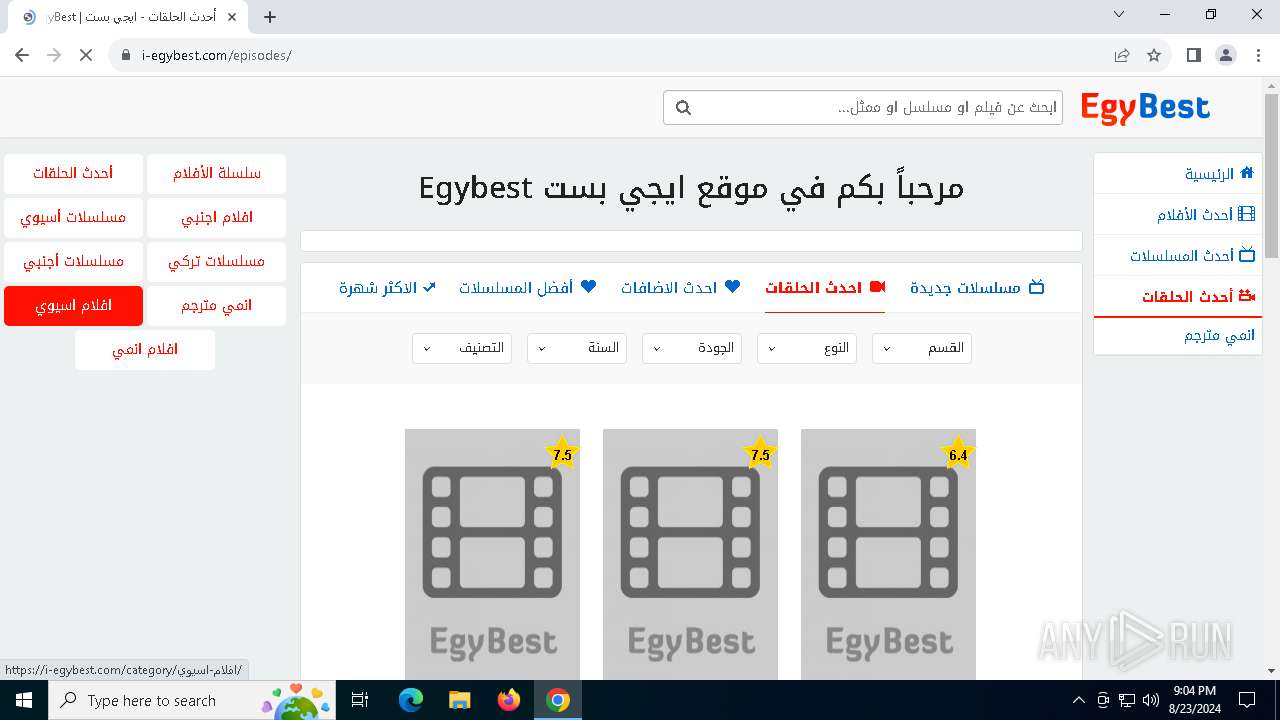
Task: Click the film icon beside أحدث الأفلام
Action: (x=1247, y=214)
